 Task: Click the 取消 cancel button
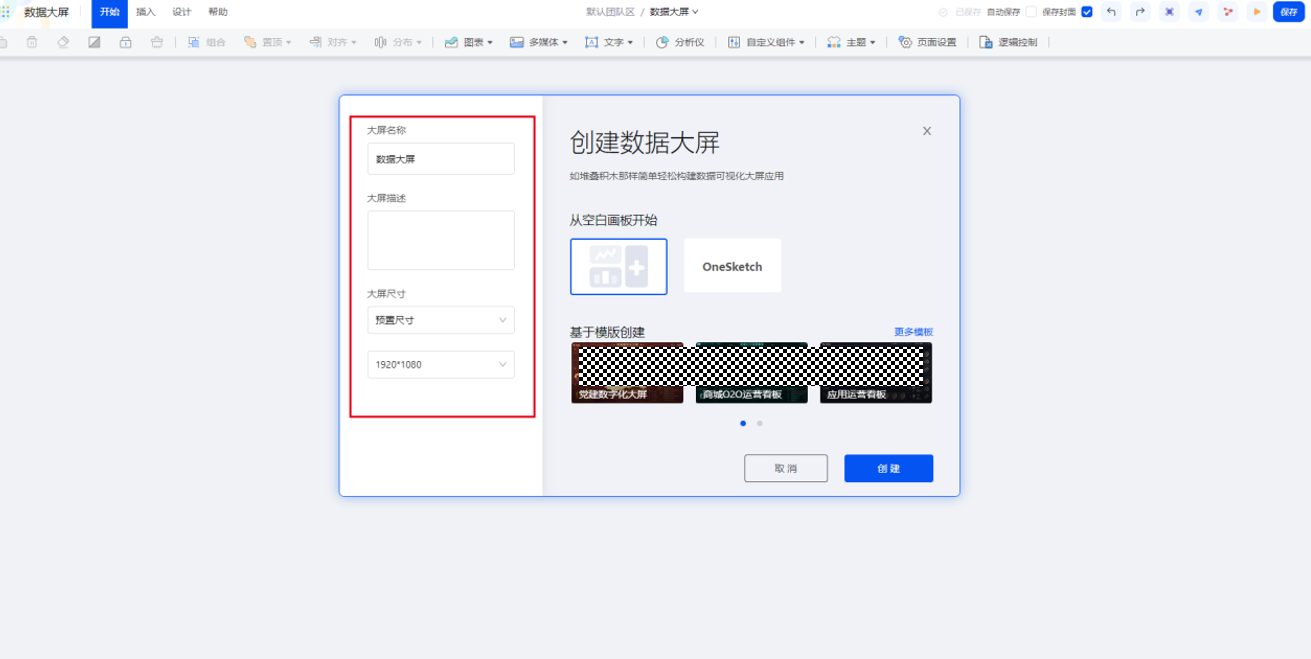pos(786,469)
